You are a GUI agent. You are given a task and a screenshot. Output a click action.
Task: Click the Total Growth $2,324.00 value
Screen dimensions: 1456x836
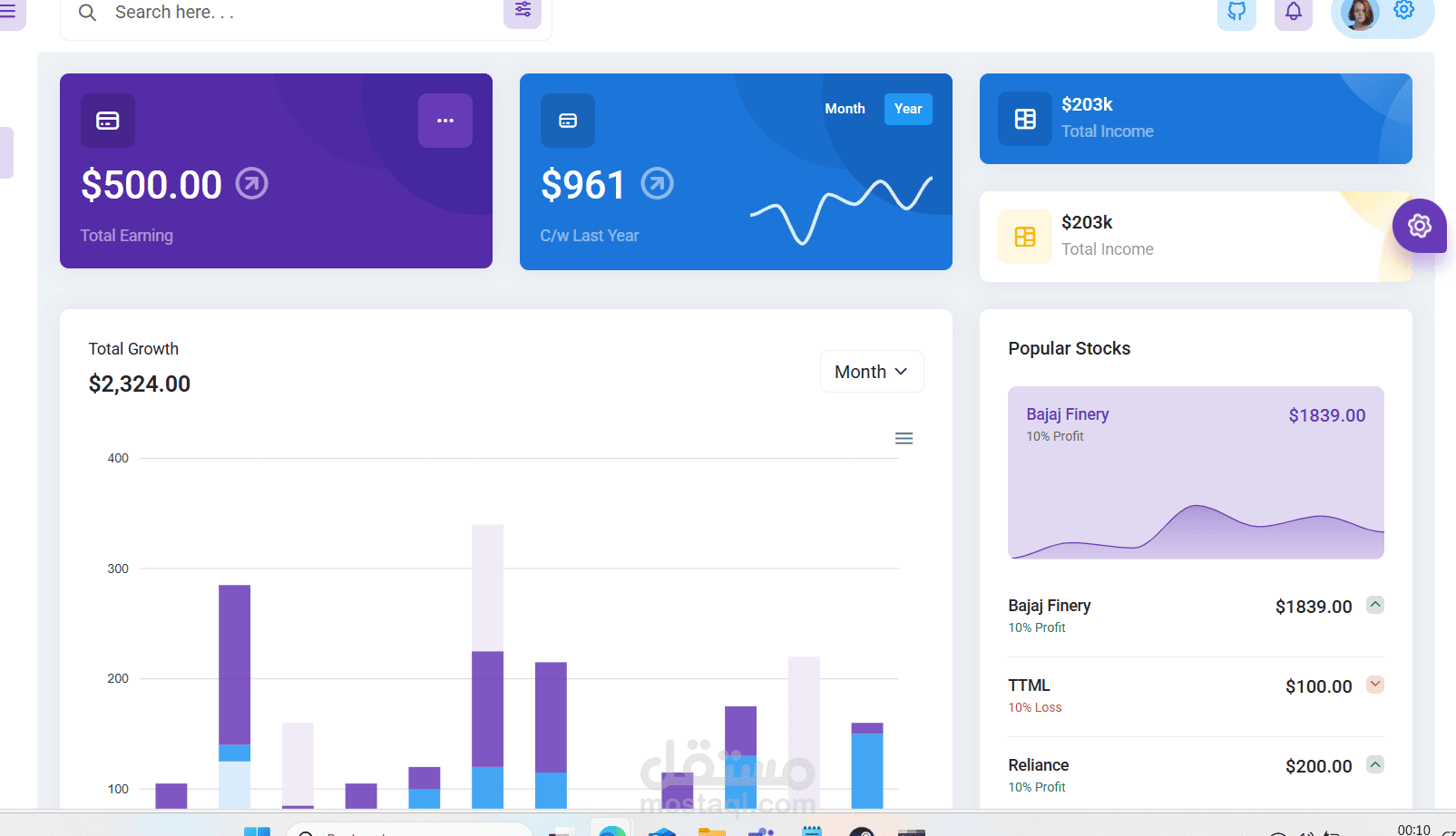[140, 384]
